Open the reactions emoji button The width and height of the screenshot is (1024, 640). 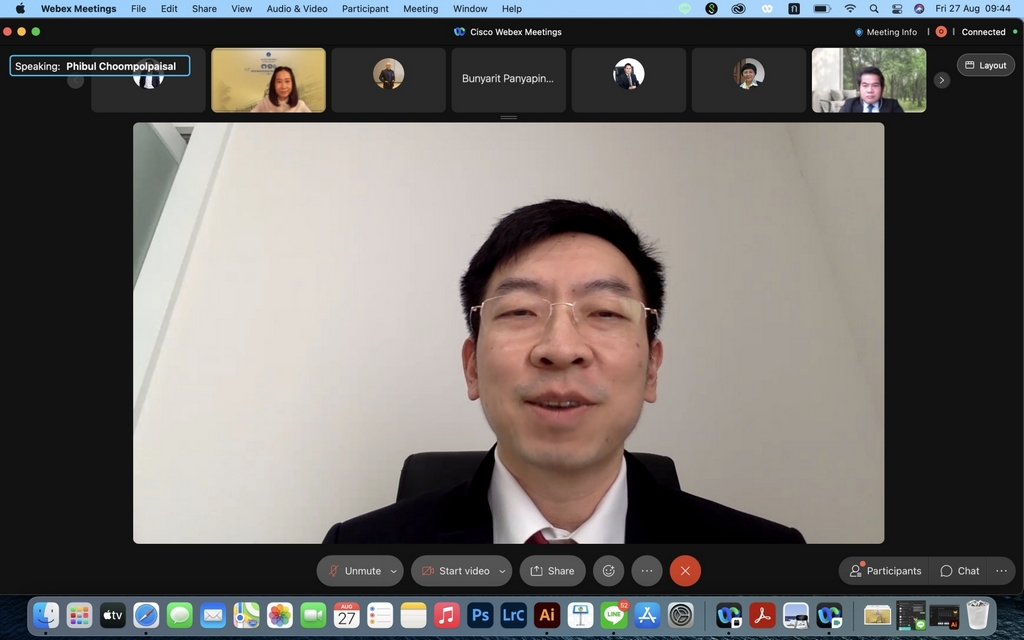(608, 571)
